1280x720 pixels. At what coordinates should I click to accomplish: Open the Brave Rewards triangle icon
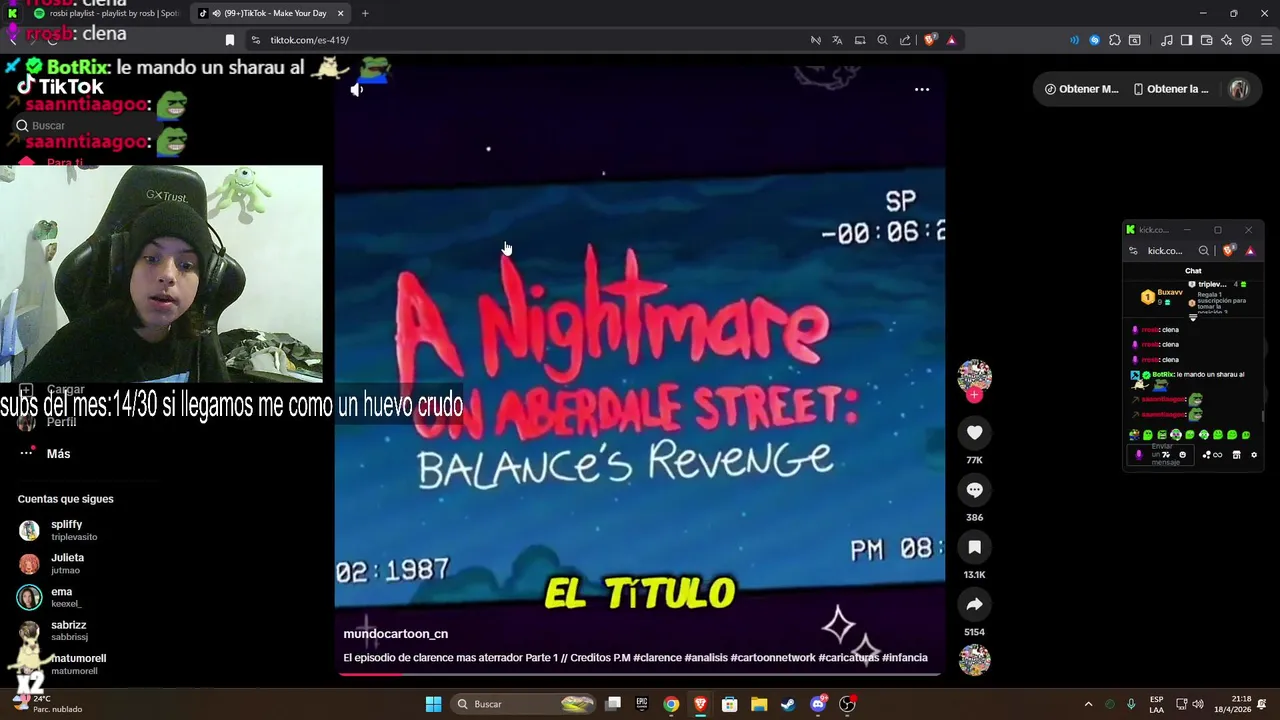(951, 40)
